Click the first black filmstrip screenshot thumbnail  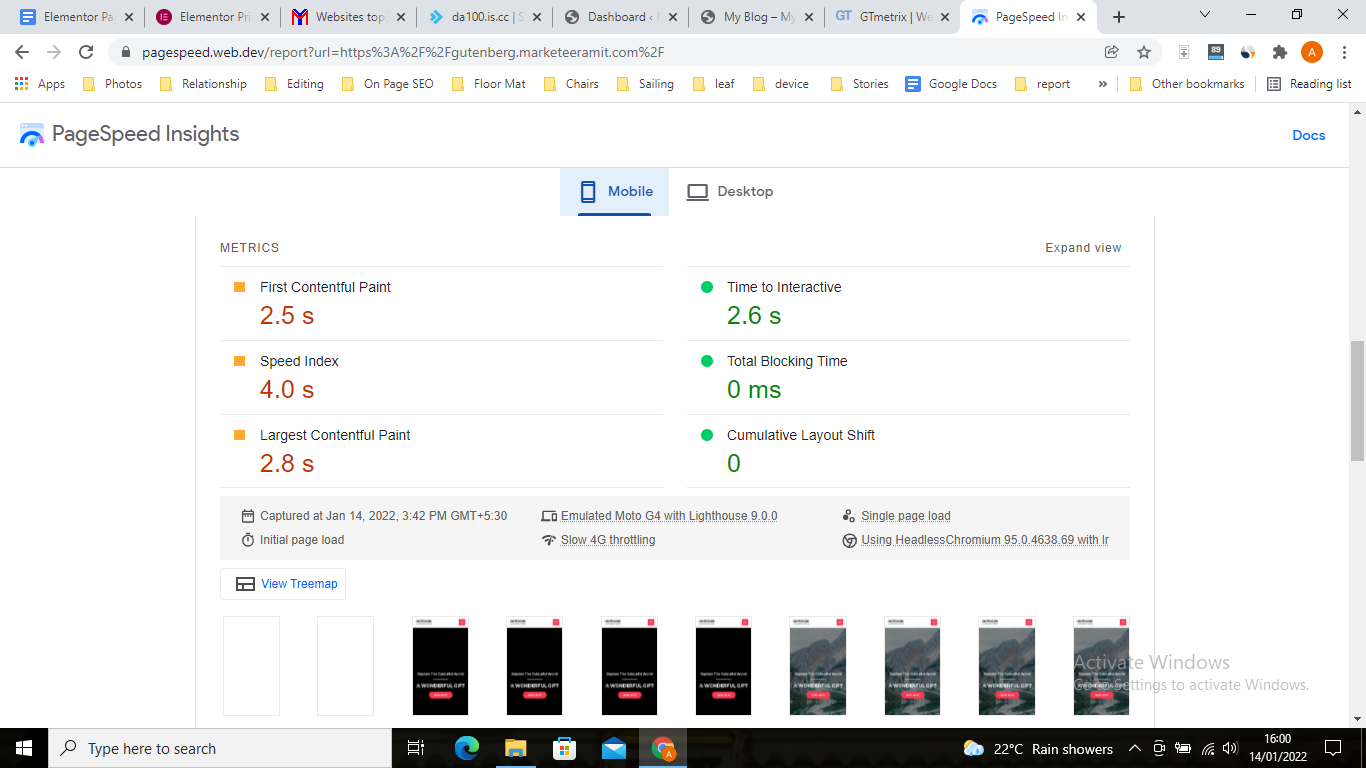440,666
